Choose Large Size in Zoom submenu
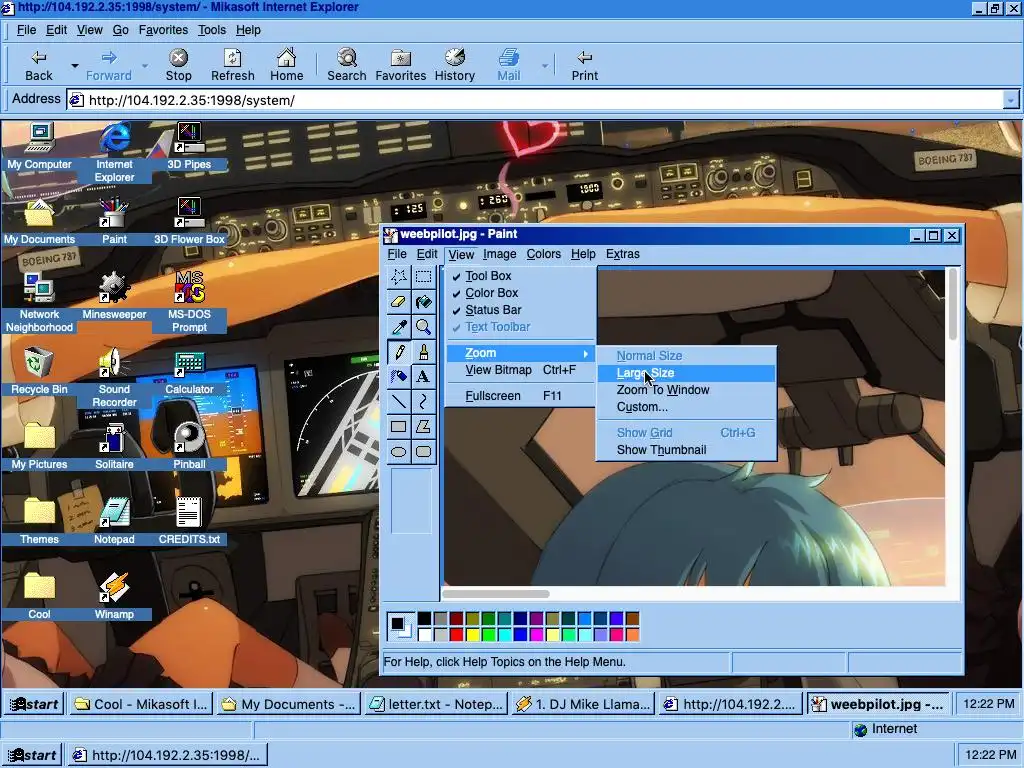Viewport: 1024px width, 768px height. click(x=686, y=373)
